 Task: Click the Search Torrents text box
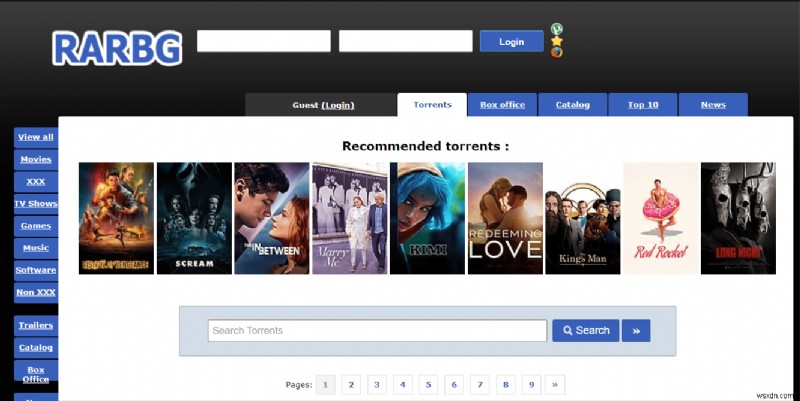tap(377, 331)
